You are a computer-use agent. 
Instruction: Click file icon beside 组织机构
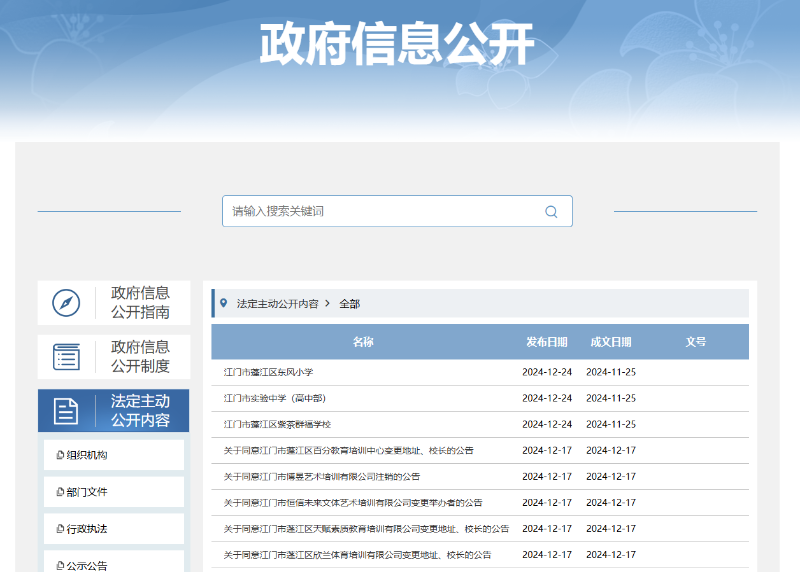pyautogui.click(x=60, y=455)
